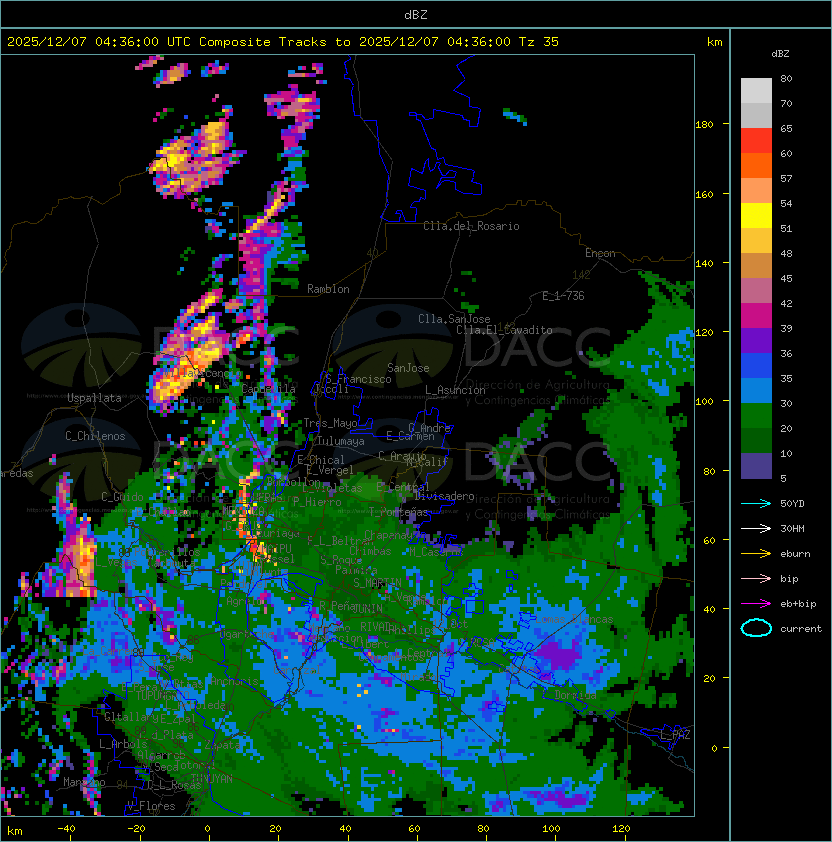Select the Clla.SanJose map label
Screen dimensions: 832x842
coord(454,319)
